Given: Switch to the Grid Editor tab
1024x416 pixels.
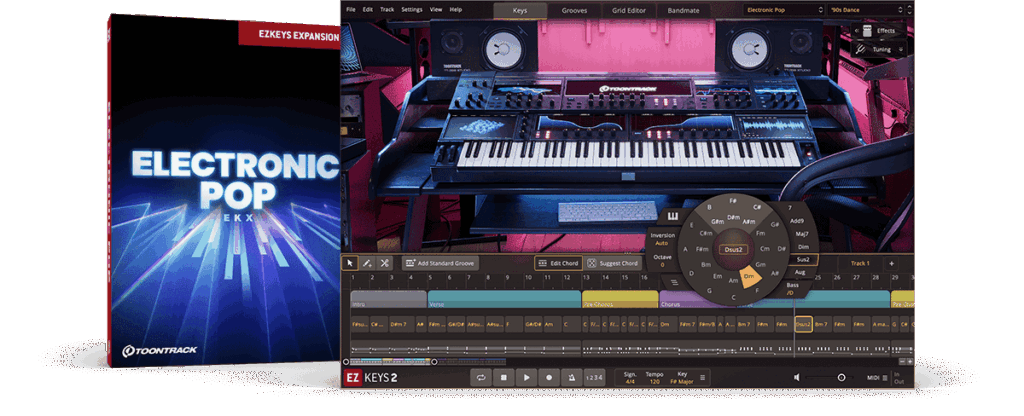Looking at the screenshot, I should coord(627,10).
